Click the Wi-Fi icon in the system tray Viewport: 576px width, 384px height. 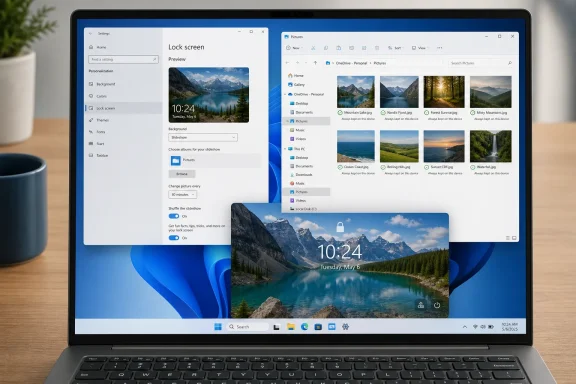click(475, 327)
